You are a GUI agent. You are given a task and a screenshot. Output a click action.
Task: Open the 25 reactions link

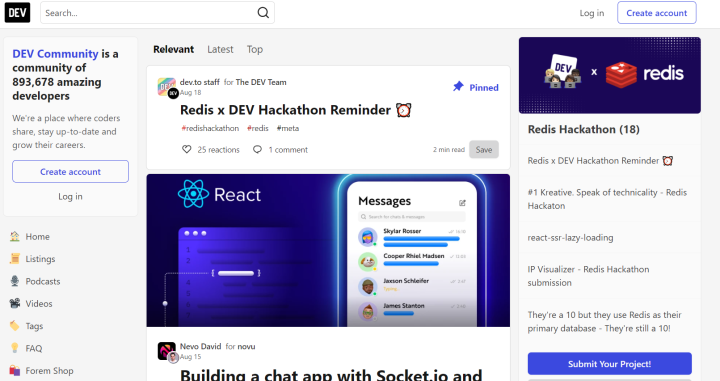tap(211, 150)
